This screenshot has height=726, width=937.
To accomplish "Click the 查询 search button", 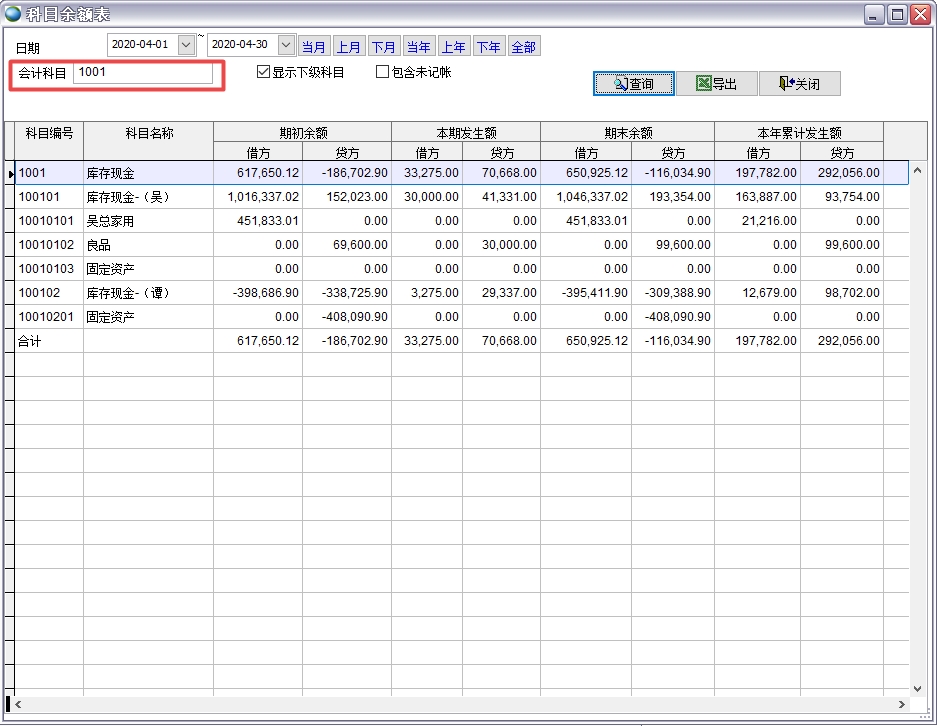I will [x=634, y=84].
